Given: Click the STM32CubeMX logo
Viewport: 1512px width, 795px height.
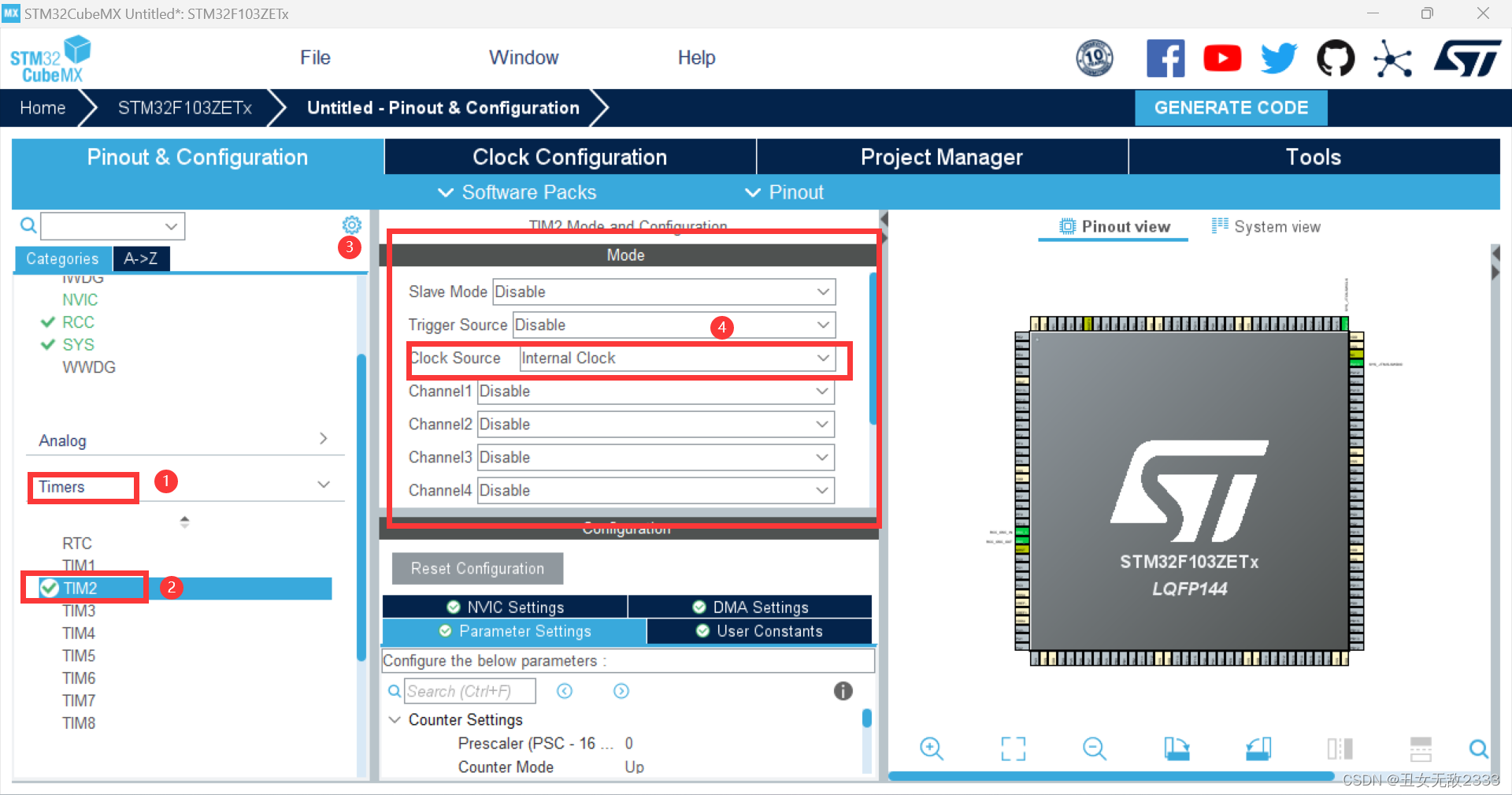Looking at the screenshot, I should pyautogui.click(x=50, y=59).
